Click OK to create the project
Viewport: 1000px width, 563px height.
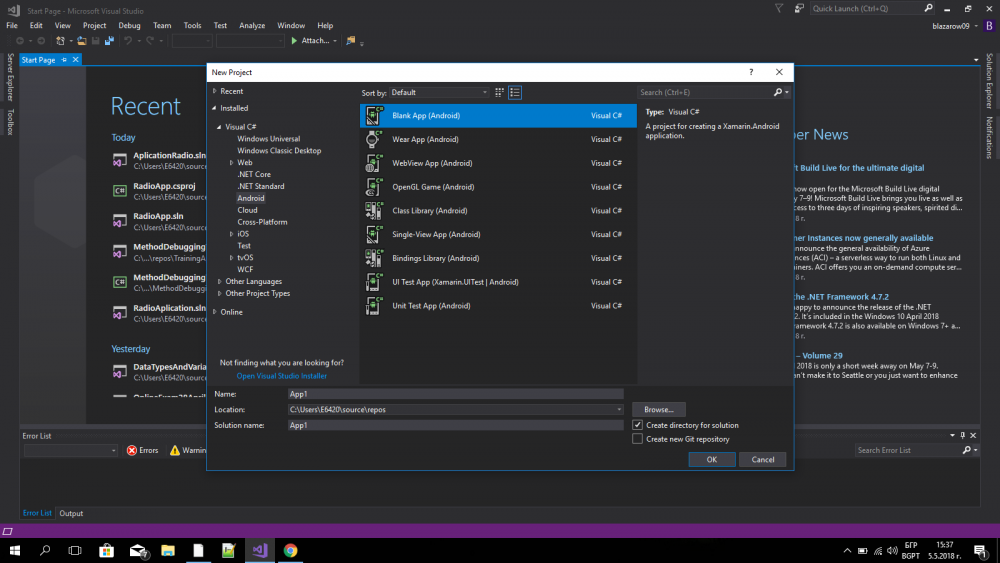click(712, 460)
